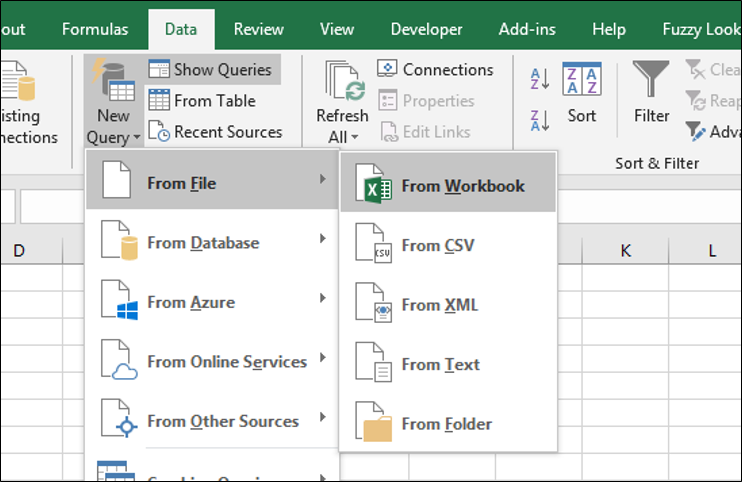742x482 pixels.
Task: Click the Other Sources target icon
Action: 126,427
